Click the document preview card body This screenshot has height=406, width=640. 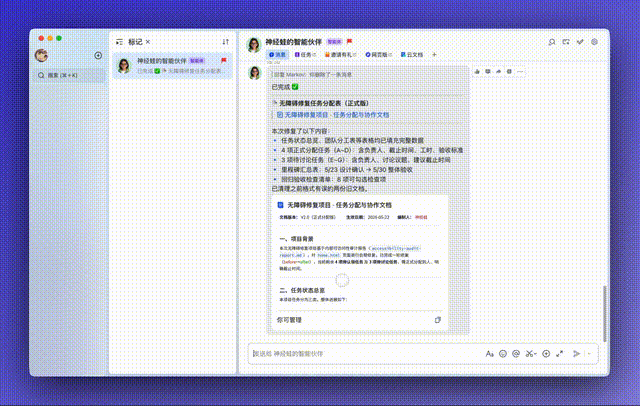click(360, 263)
